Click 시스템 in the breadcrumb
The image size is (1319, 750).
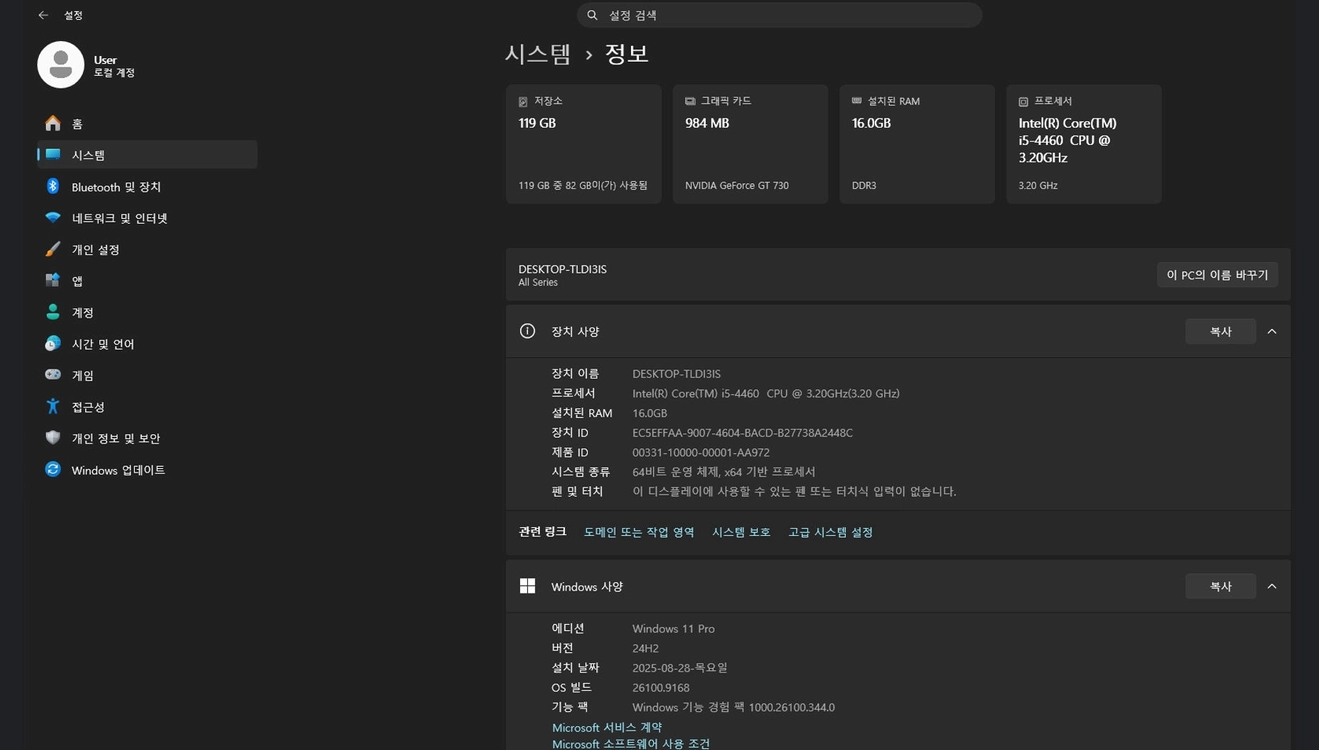tap(538, 54)
